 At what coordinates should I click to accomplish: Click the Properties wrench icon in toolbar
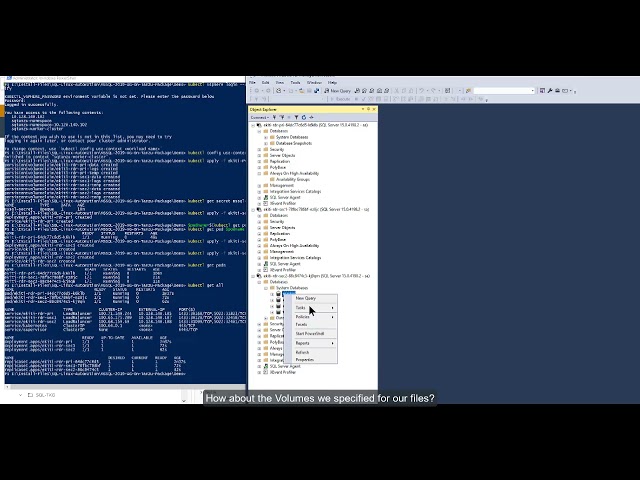(550, 91)
